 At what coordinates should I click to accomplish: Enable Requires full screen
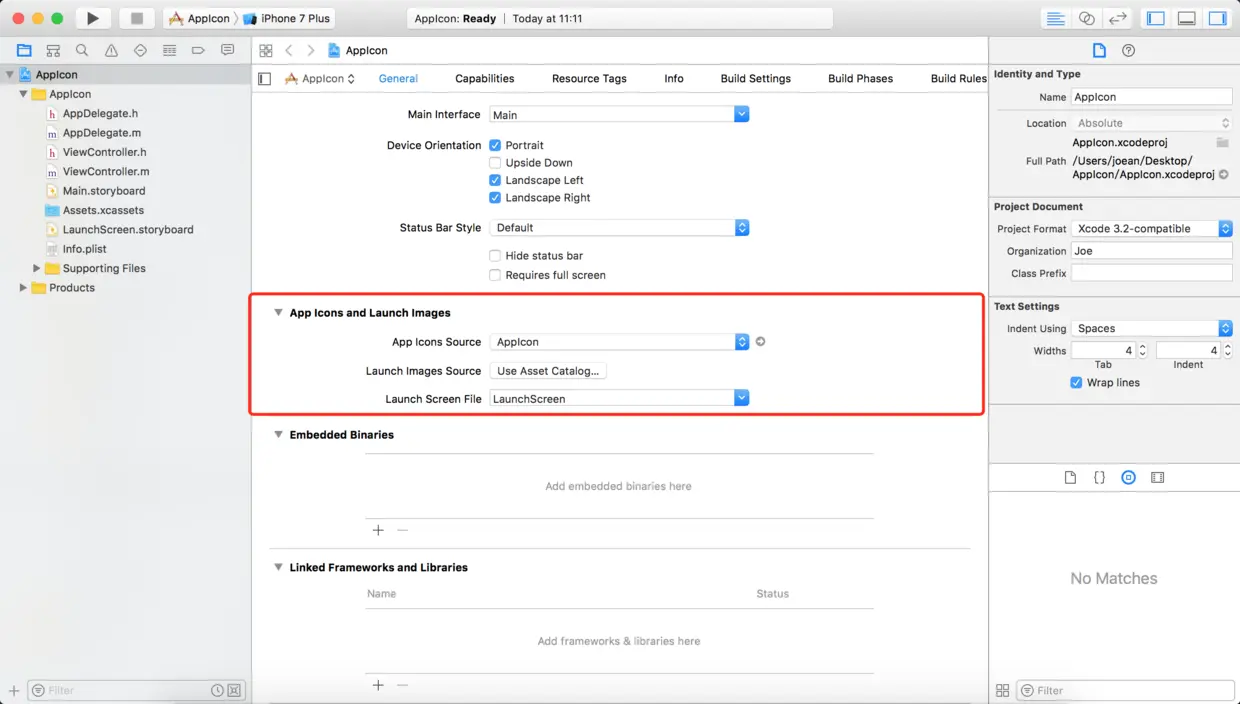[495, 275]
